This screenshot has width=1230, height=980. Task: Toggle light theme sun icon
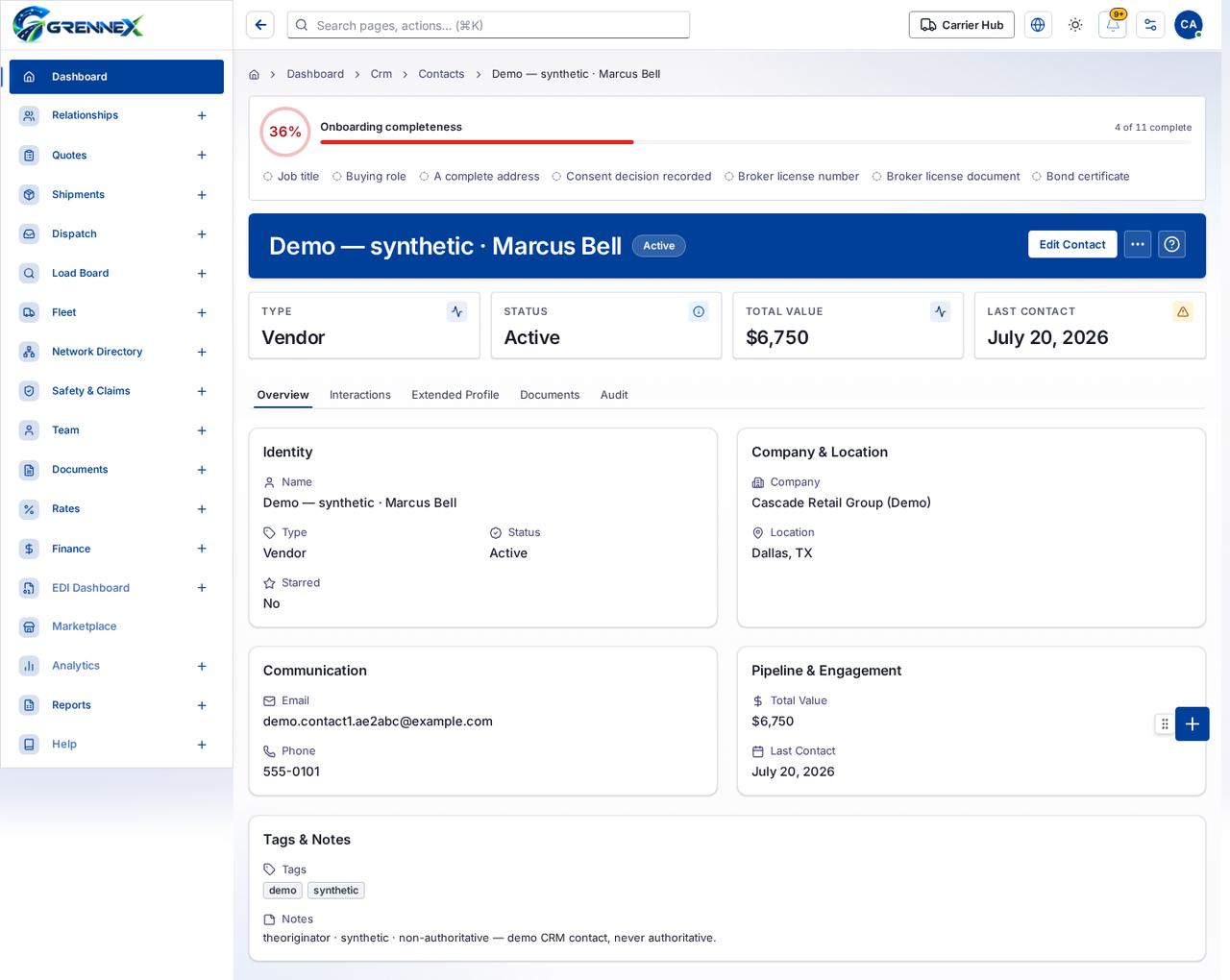click(x=1075, y=25)
